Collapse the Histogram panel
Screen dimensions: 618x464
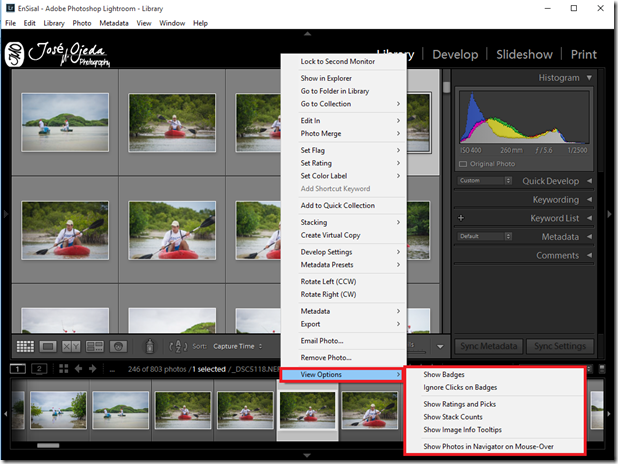(589, 78)
